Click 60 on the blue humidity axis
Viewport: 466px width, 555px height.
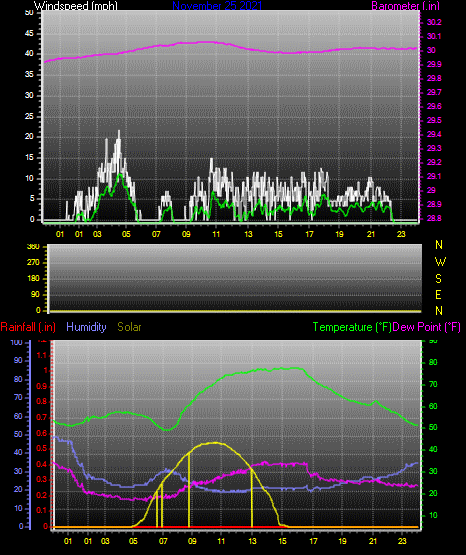coord(18,416)
